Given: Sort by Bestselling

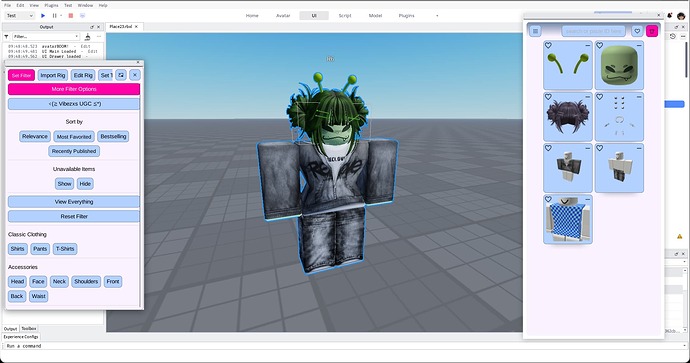Looking at the screenshot, I should tap(113, 136).
